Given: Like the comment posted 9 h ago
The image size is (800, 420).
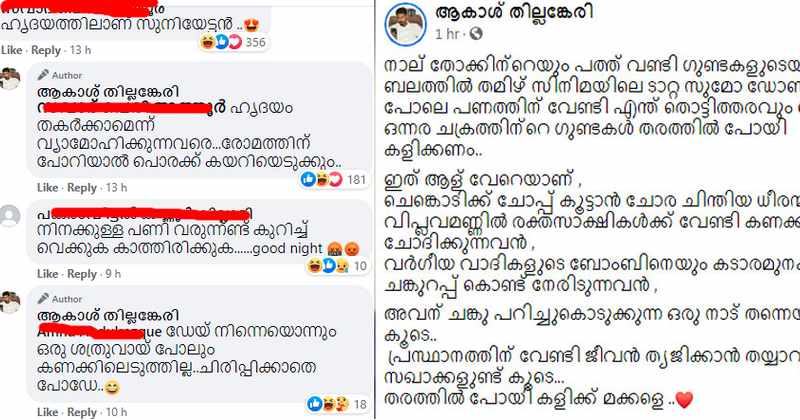Looking at the screenshot, I should pyautogui.click(x=47, y=274).
